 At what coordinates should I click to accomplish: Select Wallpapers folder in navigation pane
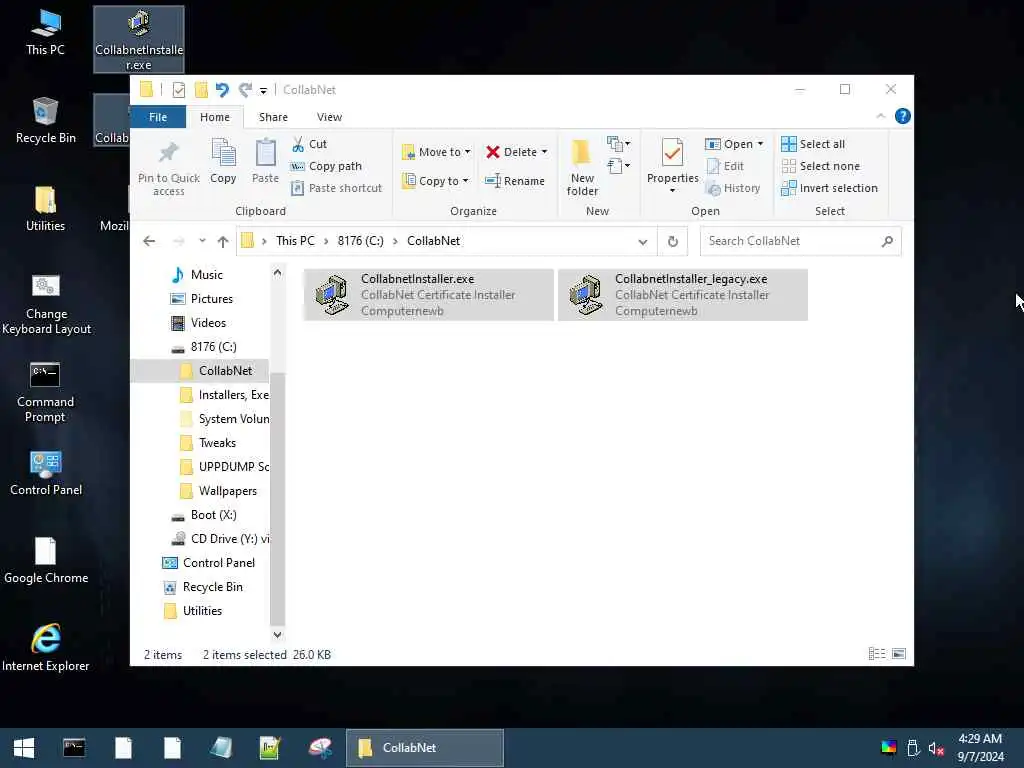219,491
